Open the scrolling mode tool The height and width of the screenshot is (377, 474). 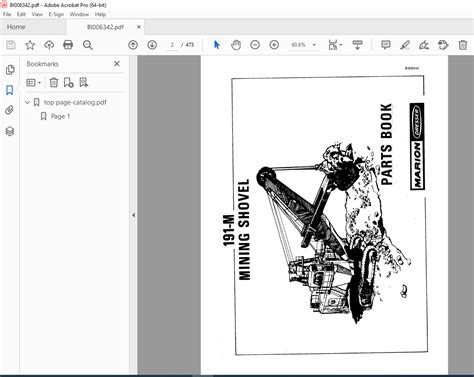[x=357, y=45]
